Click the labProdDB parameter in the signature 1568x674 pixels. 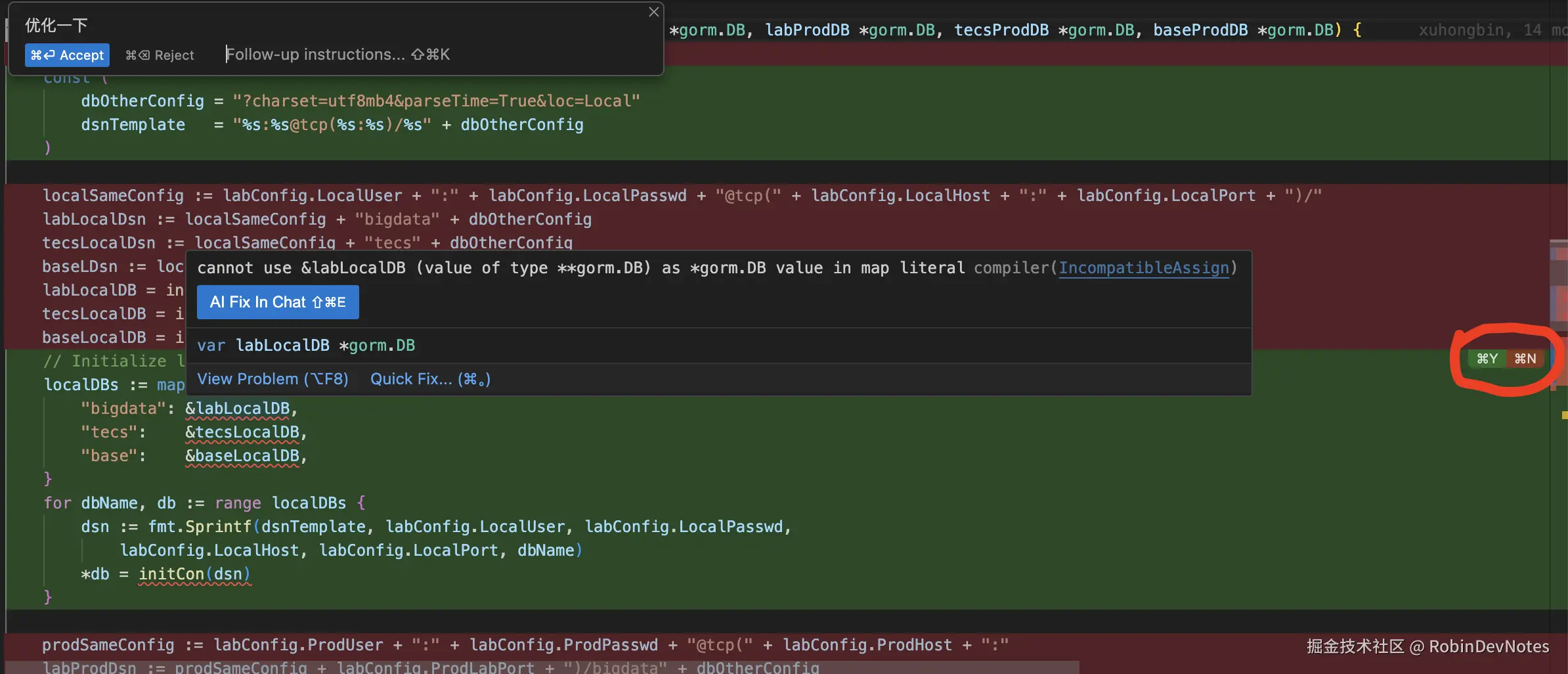click(x=807, y=30)
